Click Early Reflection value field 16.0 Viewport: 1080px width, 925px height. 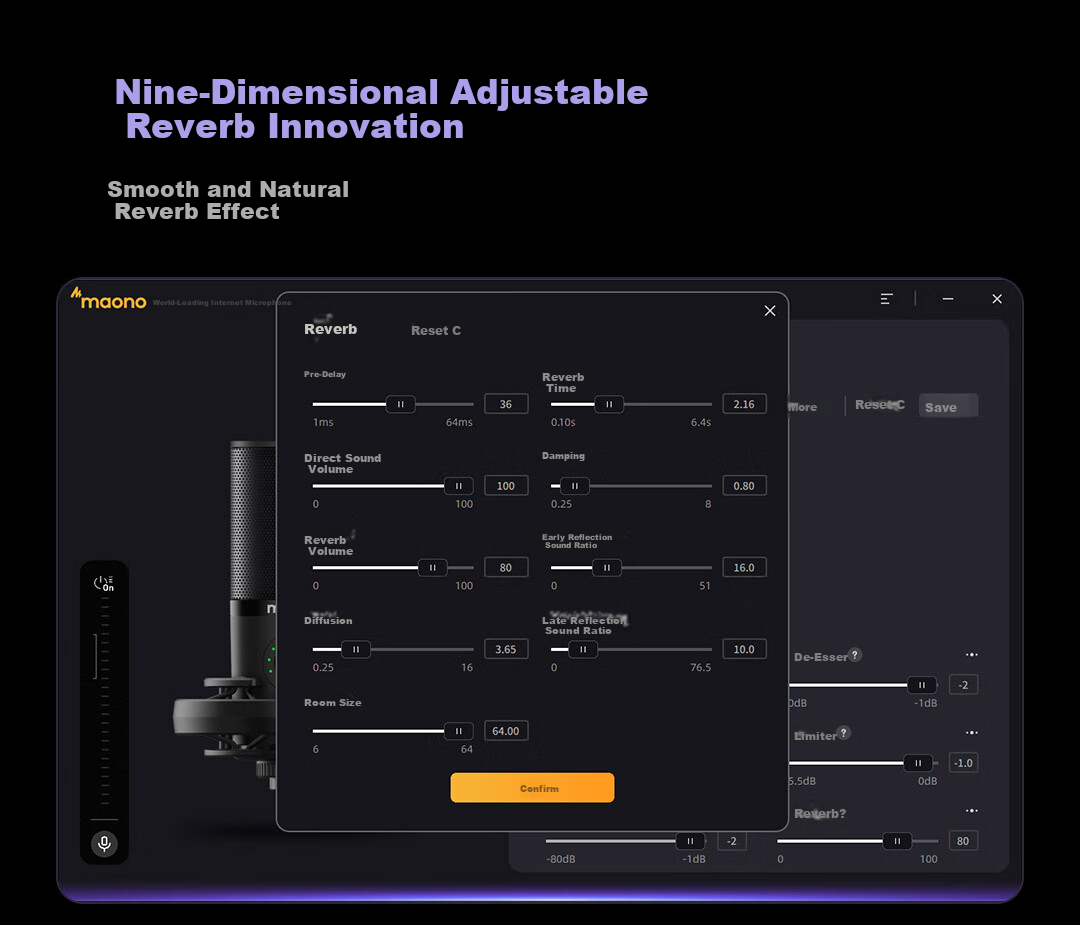[744, 568]
